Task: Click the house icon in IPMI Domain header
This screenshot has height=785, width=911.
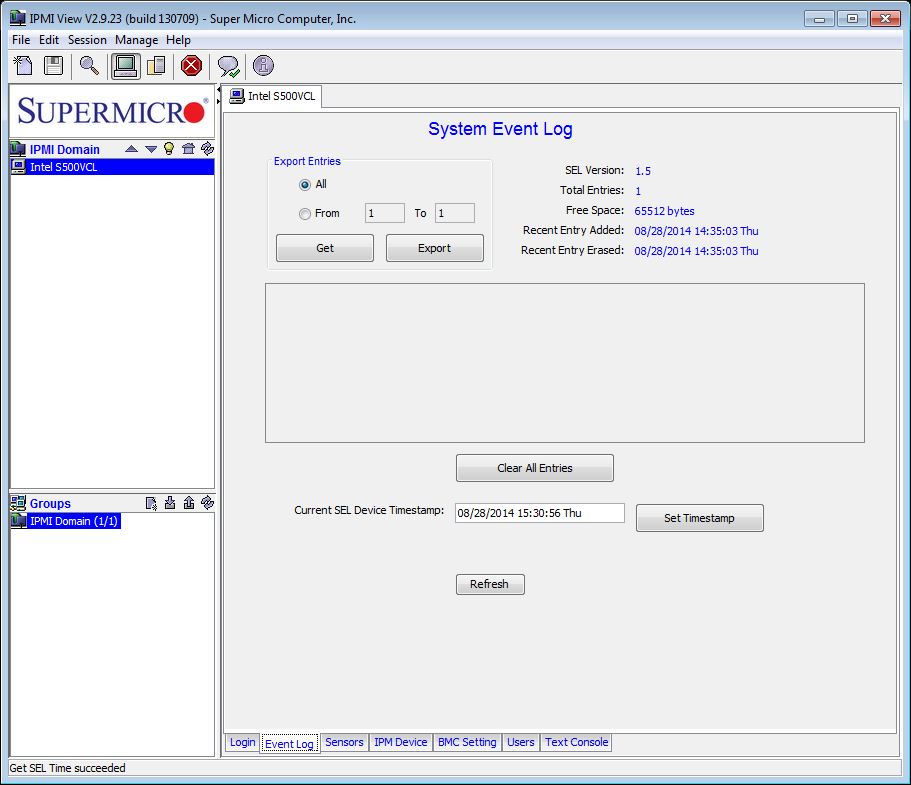Action: 188,149
